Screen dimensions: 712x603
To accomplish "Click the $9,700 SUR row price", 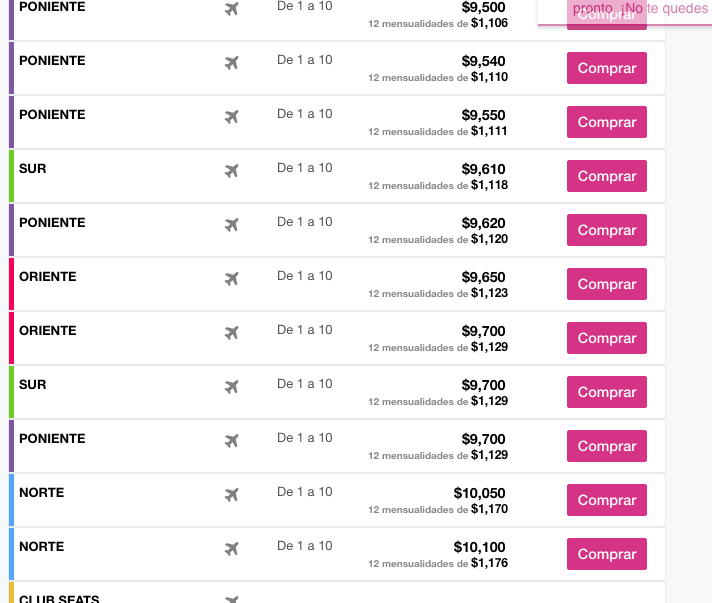I will tap(483, 385).
